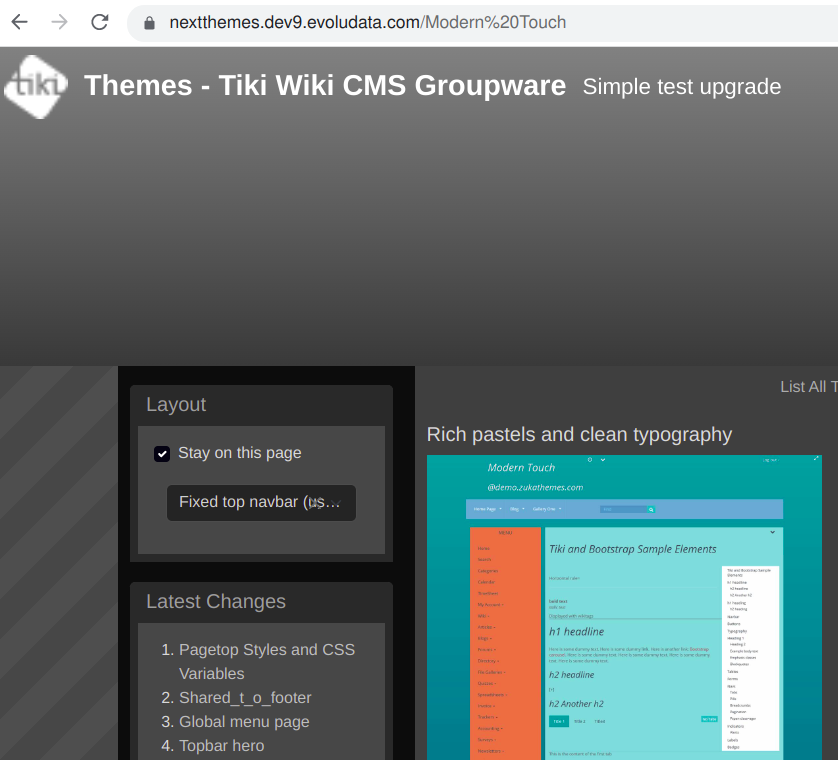
Task: Click the Simple test upgrade subtitle
Action: (681, 87)
